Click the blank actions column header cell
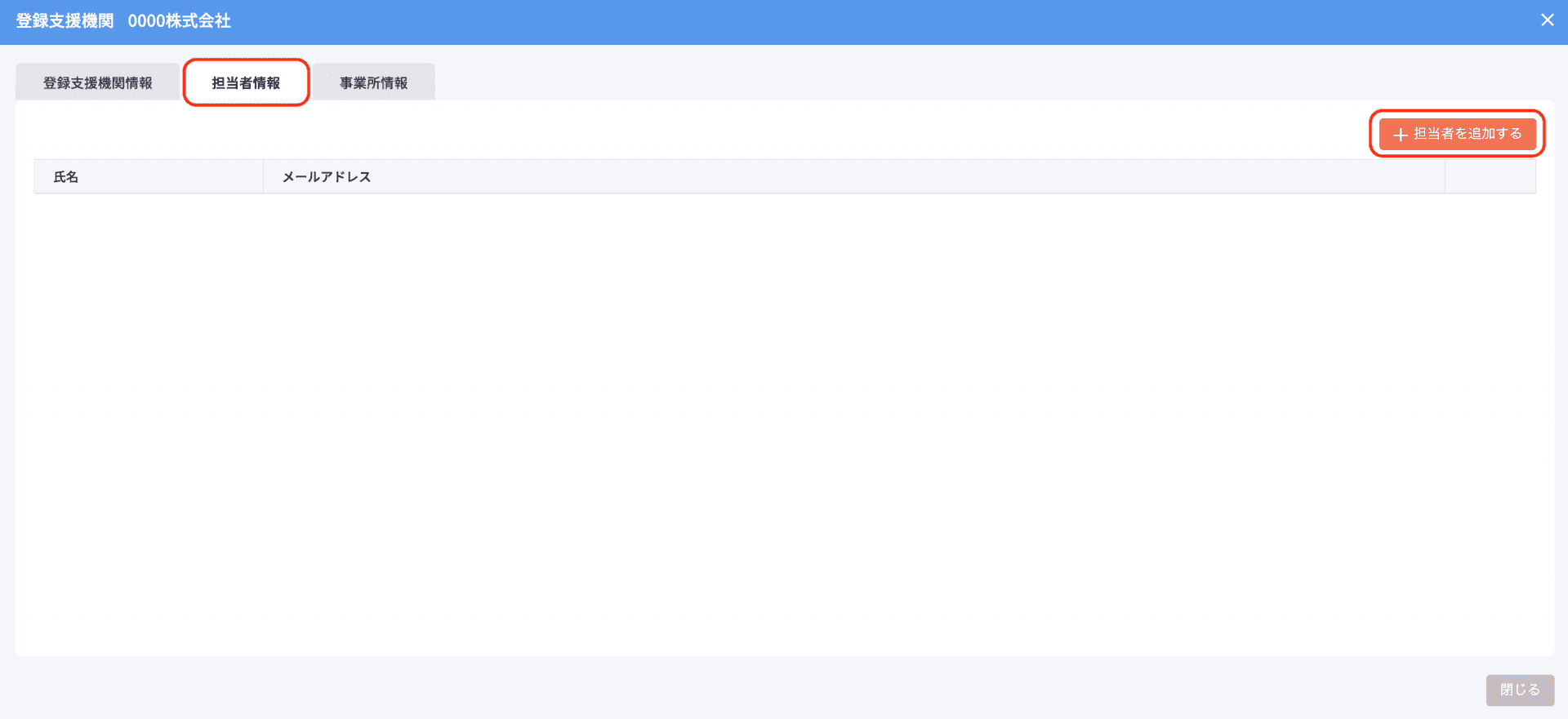This screenshot has width=1568, height=719. tap(1490, 176)
